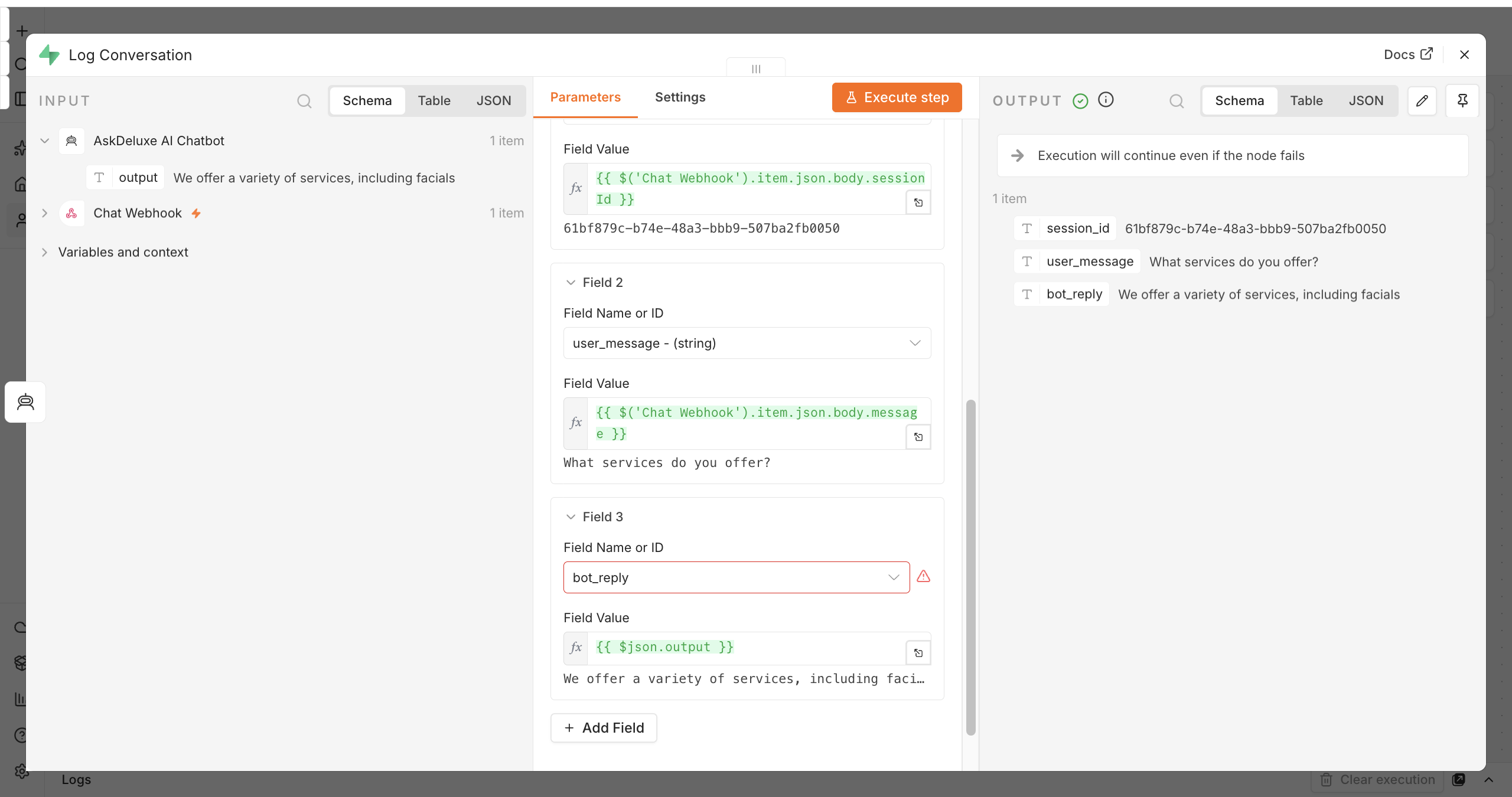1512x797 pixels.
Task: Click the Add Field button
Action: [x=604, y=728]
